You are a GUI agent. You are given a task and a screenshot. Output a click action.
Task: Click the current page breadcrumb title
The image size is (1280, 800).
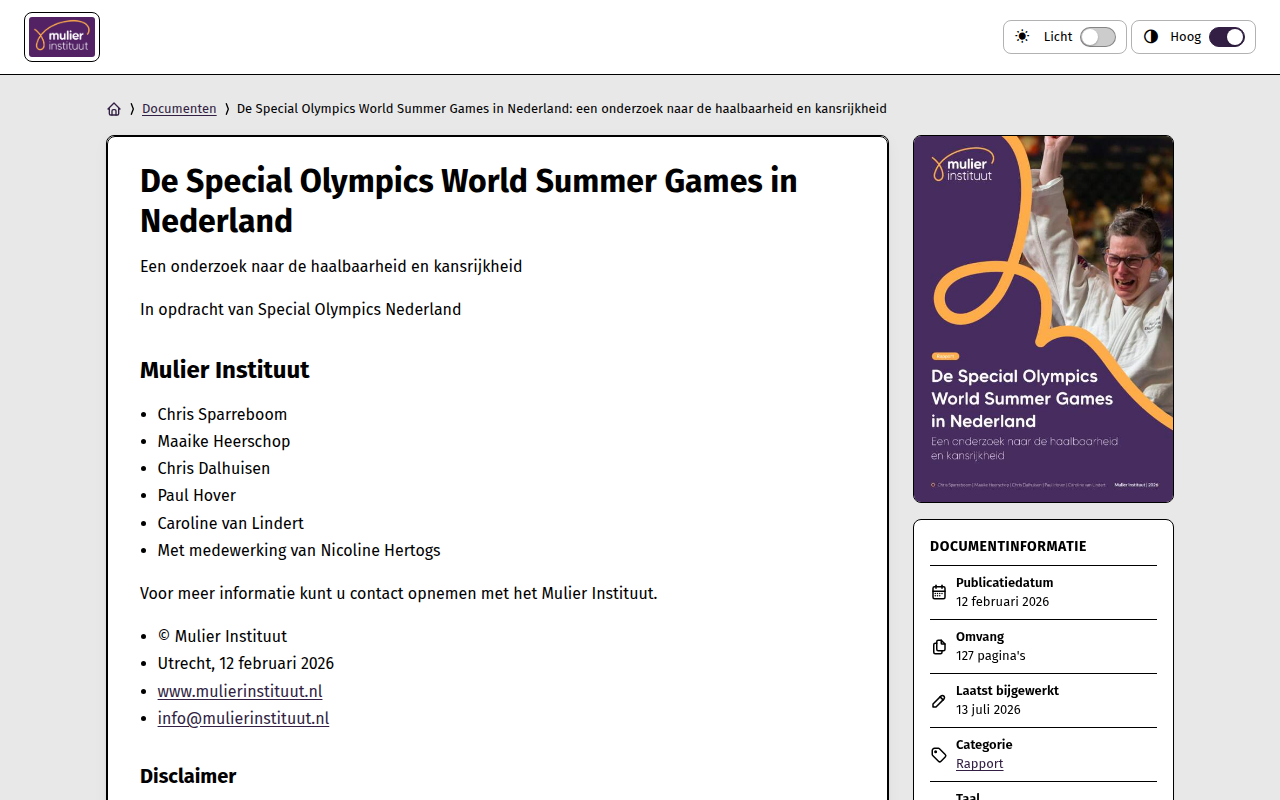point(561,109)
